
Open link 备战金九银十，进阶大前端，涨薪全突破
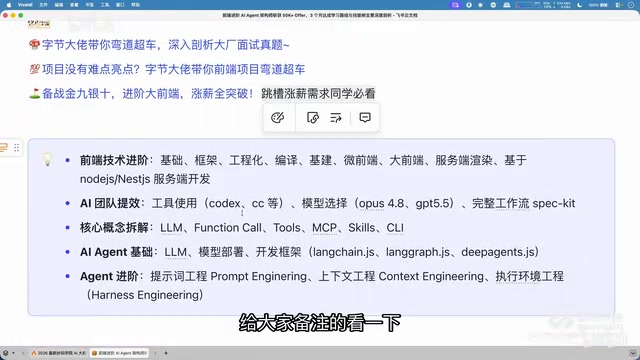click(148, 94)
